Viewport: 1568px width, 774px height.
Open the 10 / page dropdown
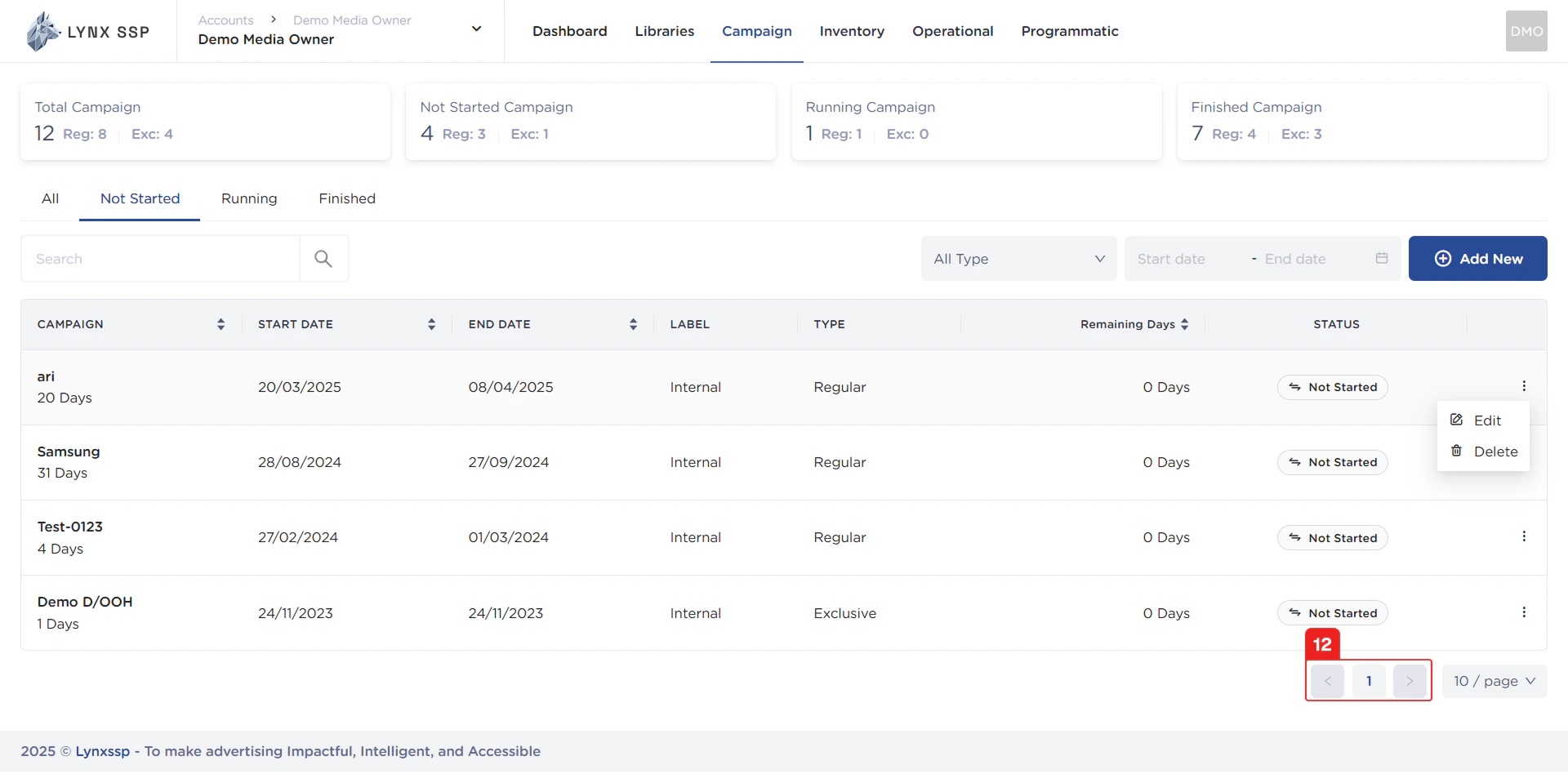point(1494,681)
